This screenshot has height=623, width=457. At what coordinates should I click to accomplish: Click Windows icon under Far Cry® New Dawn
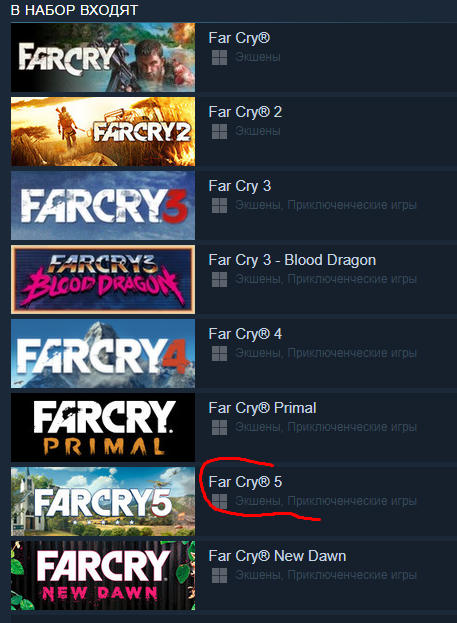coord(219,575)
